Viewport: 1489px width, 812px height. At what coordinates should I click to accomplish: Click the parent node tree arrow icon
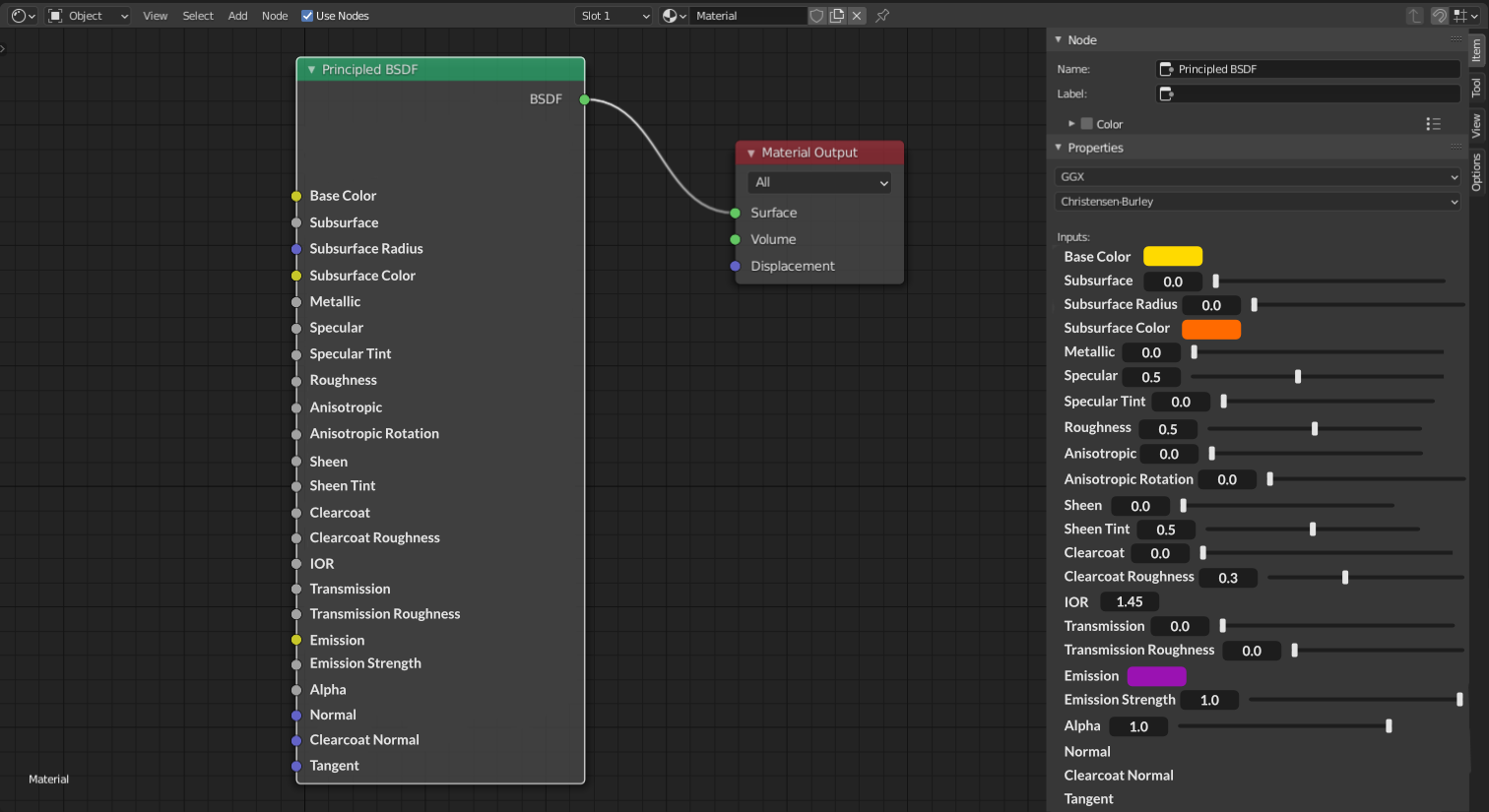pyautogui.click(x=1415, y=16)
